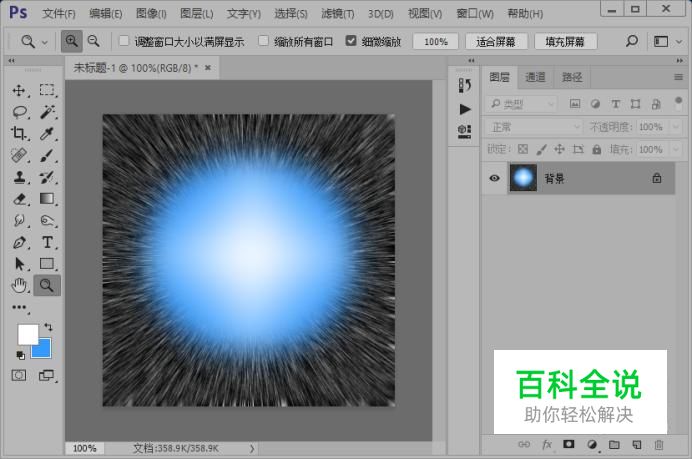Open the 图像(I) menu
Image resolution: width=692 pixels, height=459 pixels.
point(151,14)
